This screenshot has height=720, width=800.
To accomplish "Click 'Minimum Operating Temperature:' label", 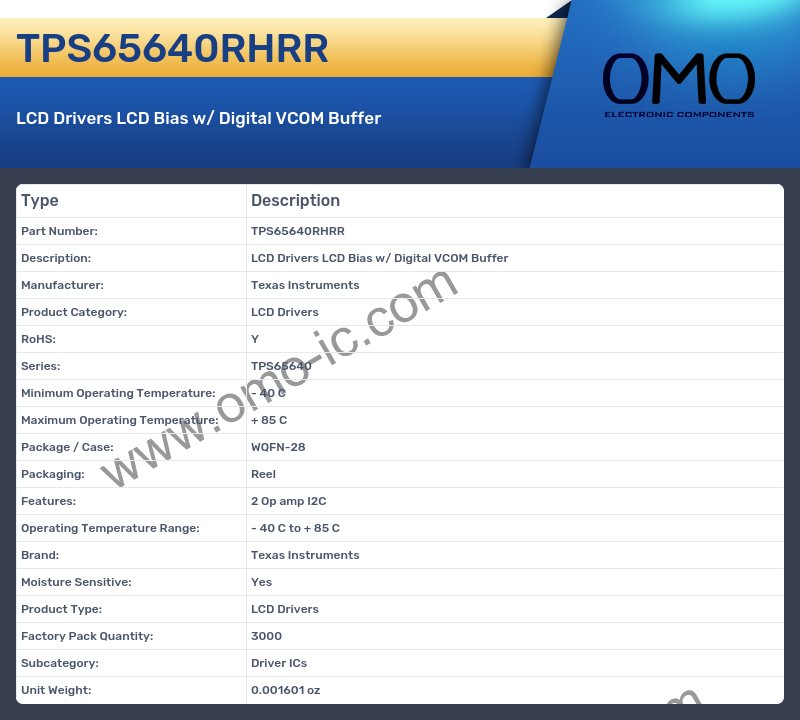I will 118,393.
